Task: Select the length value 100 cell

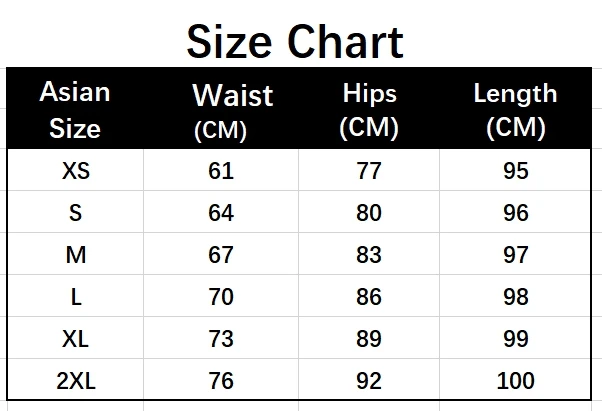Action: (515, 380)
